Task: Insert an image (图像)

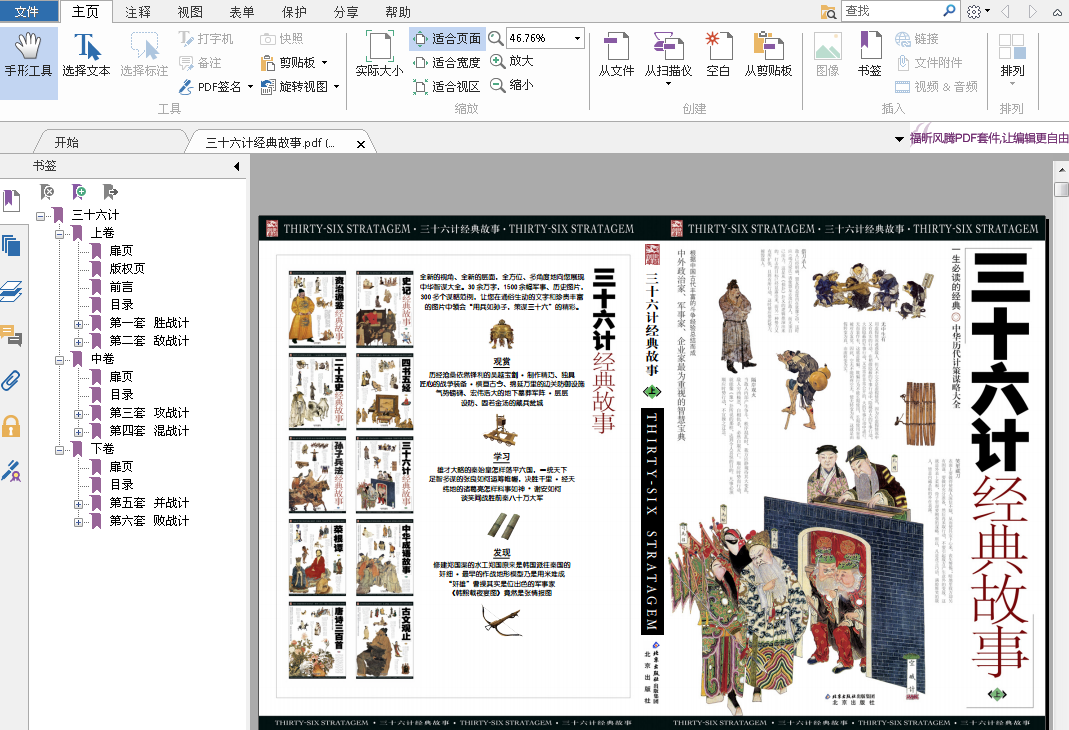Action: coord(828,55)
